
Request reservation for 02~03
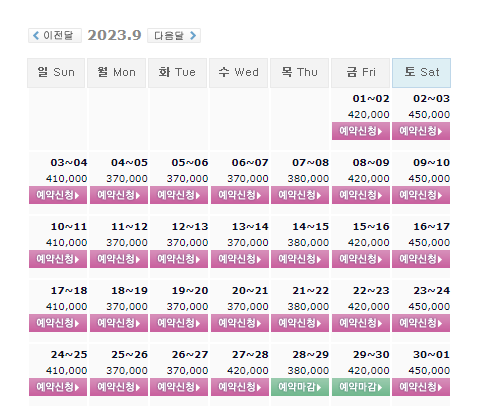pos(421,131)
